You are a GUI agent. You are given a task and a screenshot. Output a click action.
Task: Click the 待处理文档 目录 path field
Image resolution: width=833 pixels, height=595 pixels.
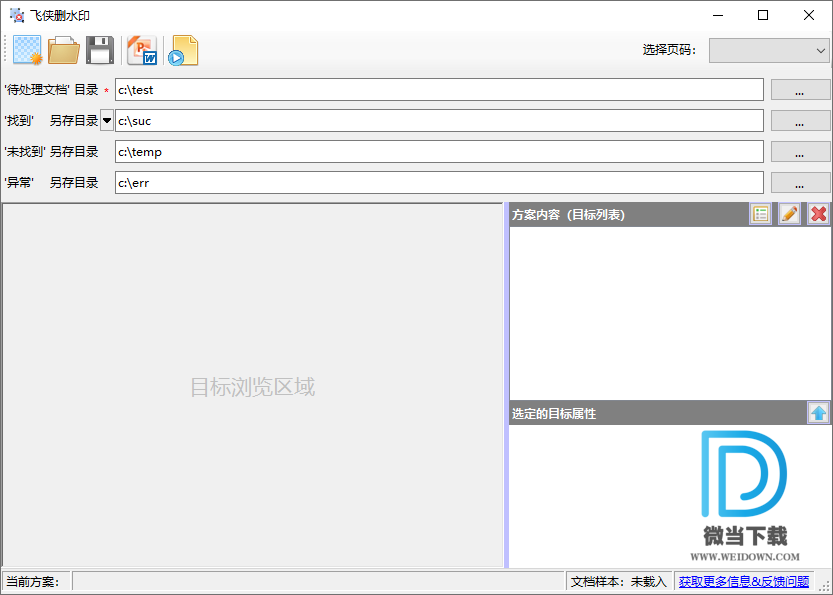point(439,90)
